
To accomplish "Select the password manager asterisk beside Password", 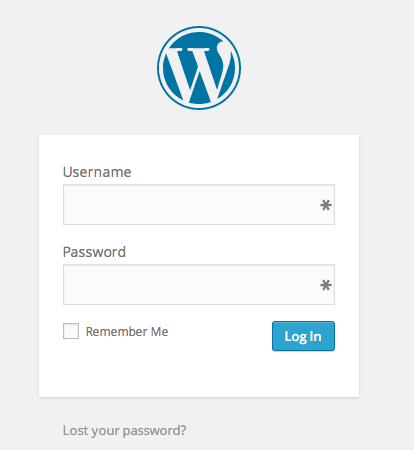I will (326, 285).
